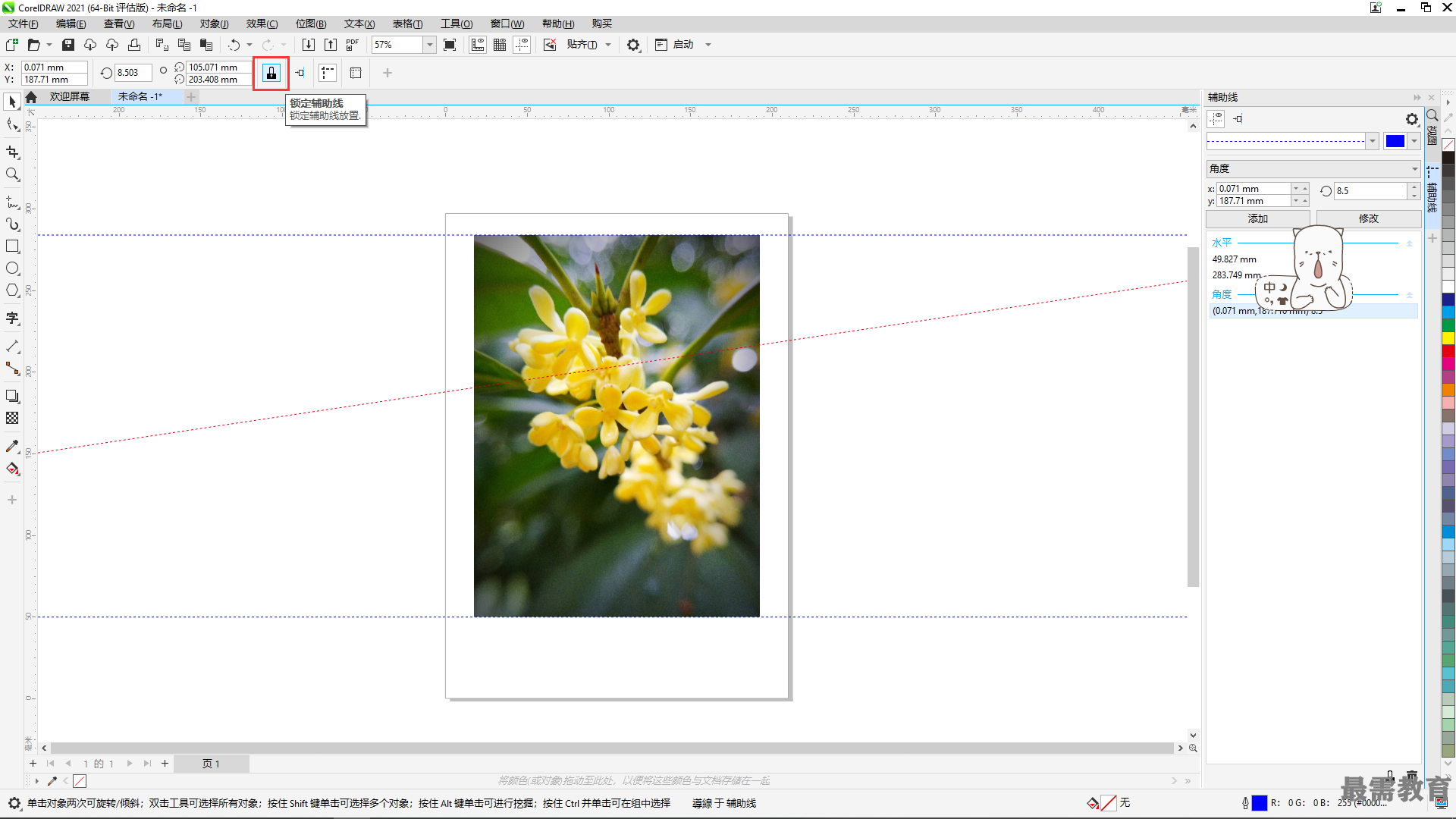
Task: Select the Polygon tool
Action: [x=12, y=290]
